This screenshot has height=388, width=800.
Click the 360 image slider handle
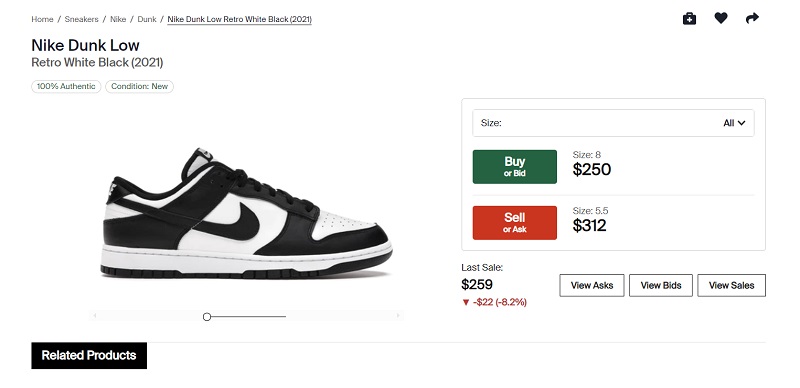tap(207, 317)
